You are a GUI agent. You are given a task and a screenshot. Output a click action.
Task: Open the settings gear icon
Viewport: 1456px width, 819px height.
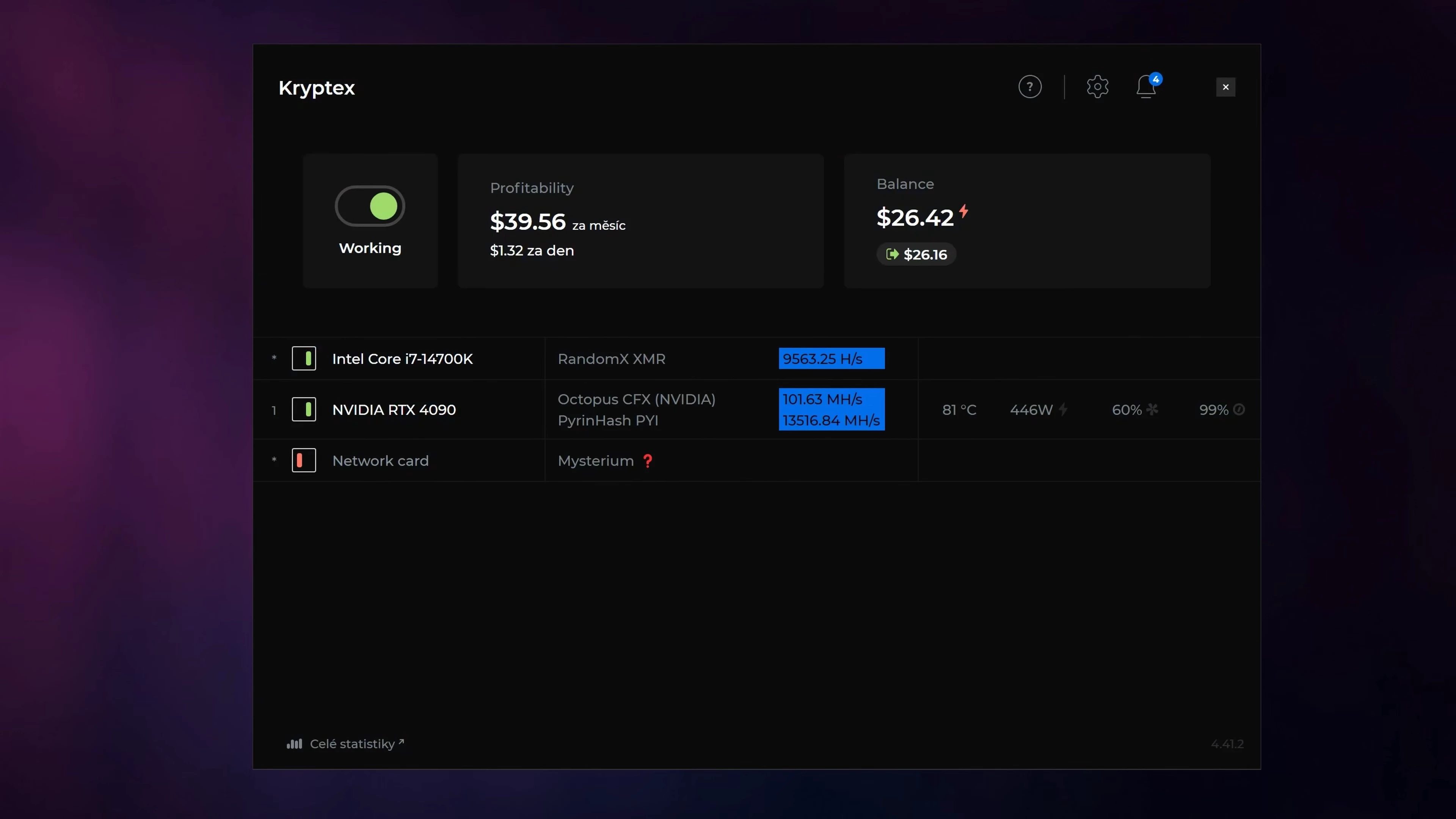point(1097,86)
